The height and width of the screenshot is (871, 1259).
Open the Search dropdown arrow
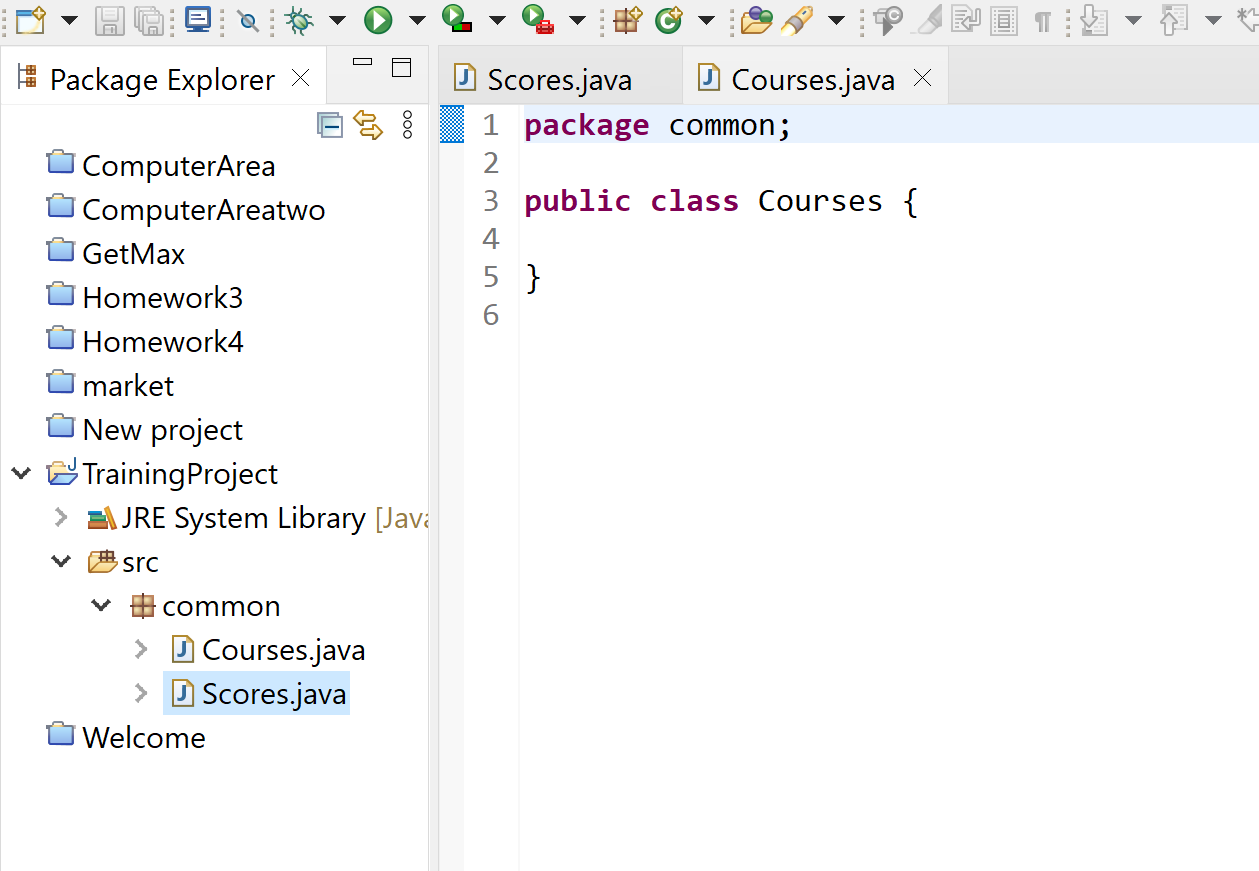[837, 20]
